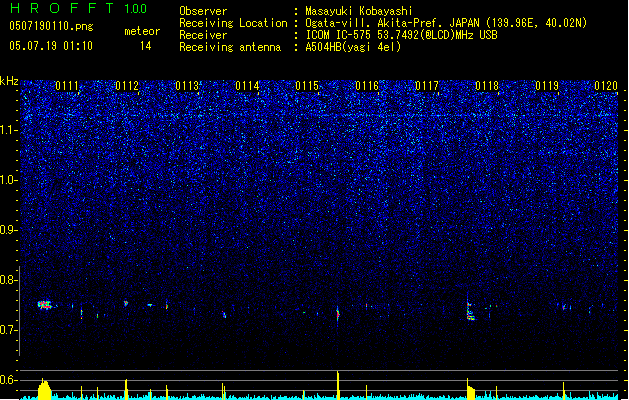Screen dimensions: 629x400
Task: Click the 1.0 kHz axis label
Action: pyautogui.click(x=9, y=180)
